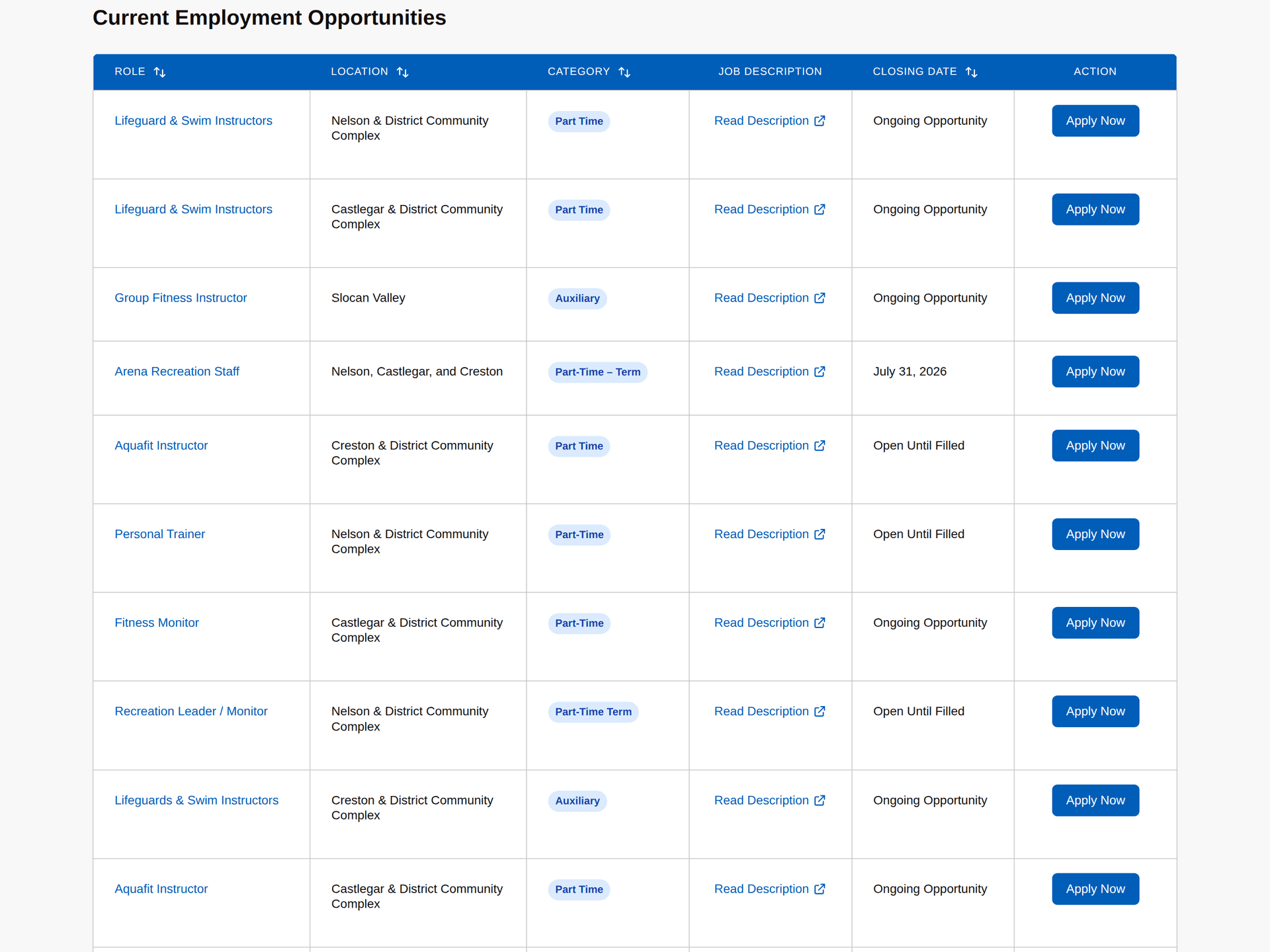Image resolution: width=1270 pixels, height=952 pixels.
Task: Click Part-Time badge in Fitness Monitor row
Action: click(579, 623)
